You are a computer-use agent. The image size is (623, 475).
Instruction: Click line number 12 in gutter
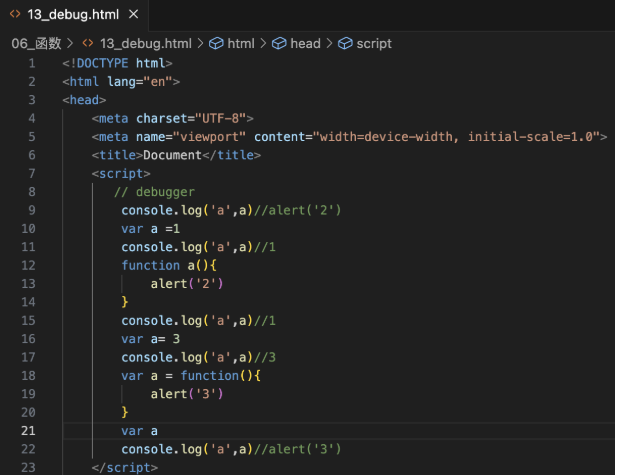pos(28,265)
